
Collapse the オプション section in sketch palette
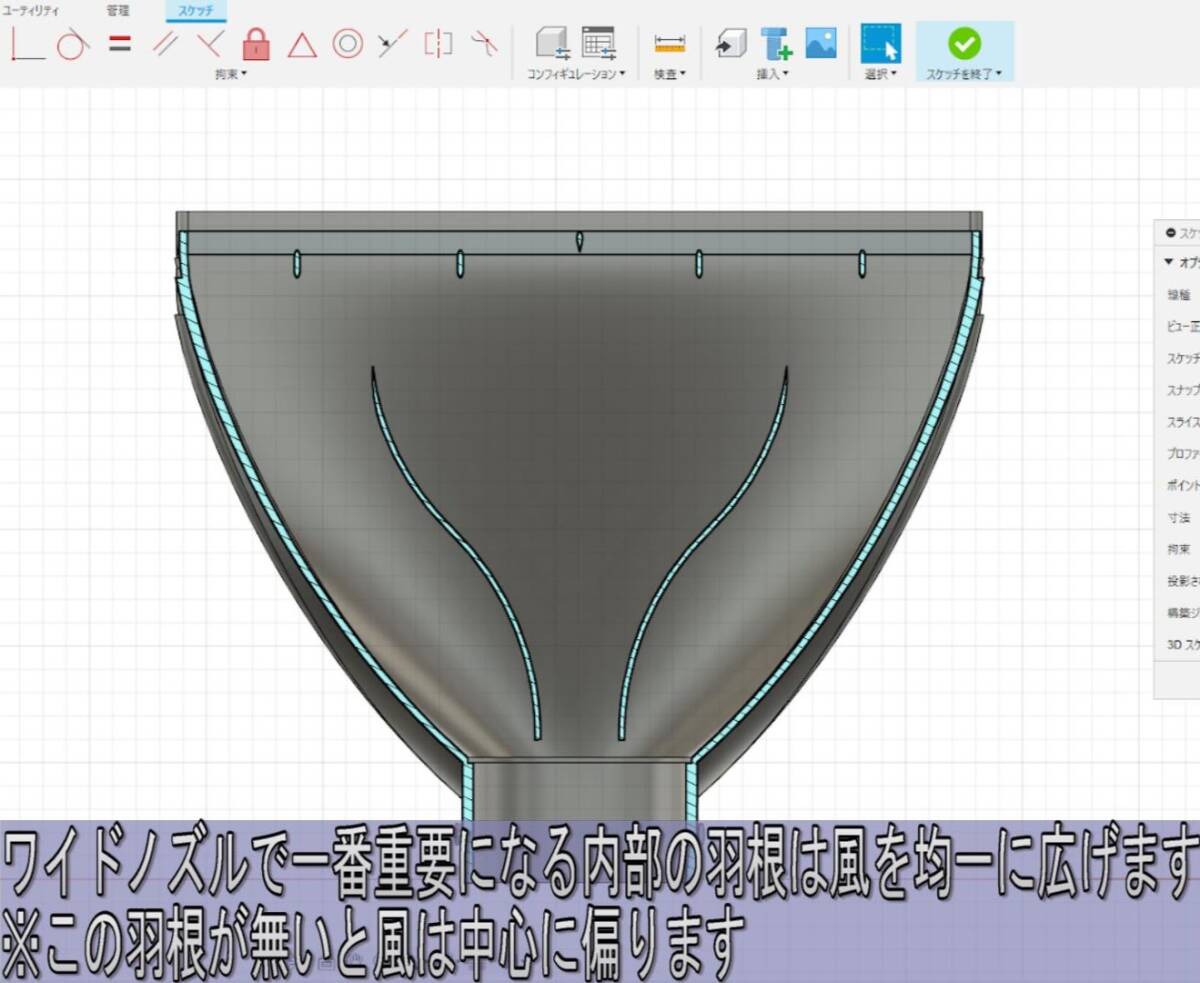click(x=1169, y=262)
